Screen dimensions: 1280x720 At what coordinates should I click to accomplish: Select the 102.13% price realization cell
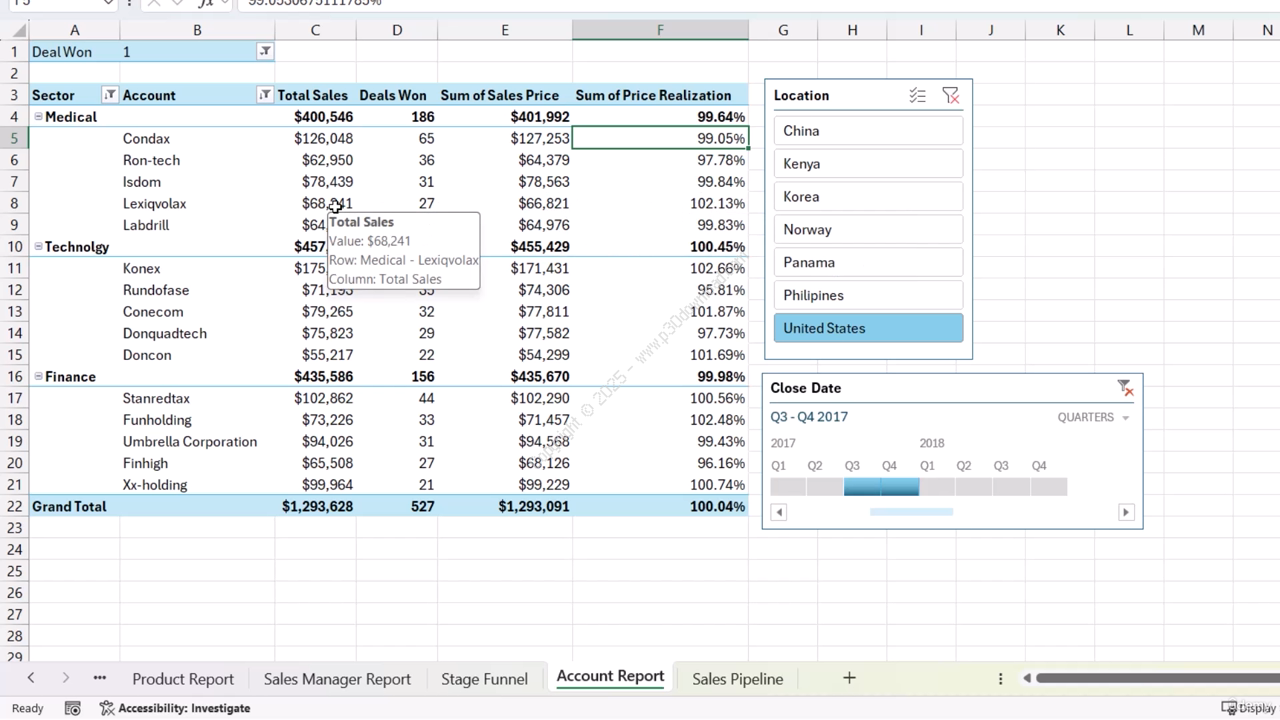point(660,204)
